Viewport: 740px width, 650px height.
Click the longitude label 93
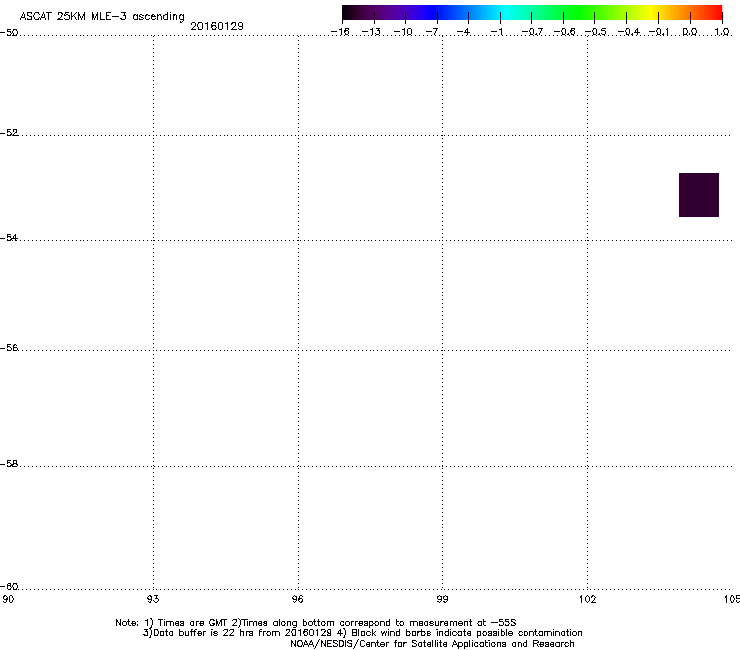pyautogui.click(x=153, y=599)
